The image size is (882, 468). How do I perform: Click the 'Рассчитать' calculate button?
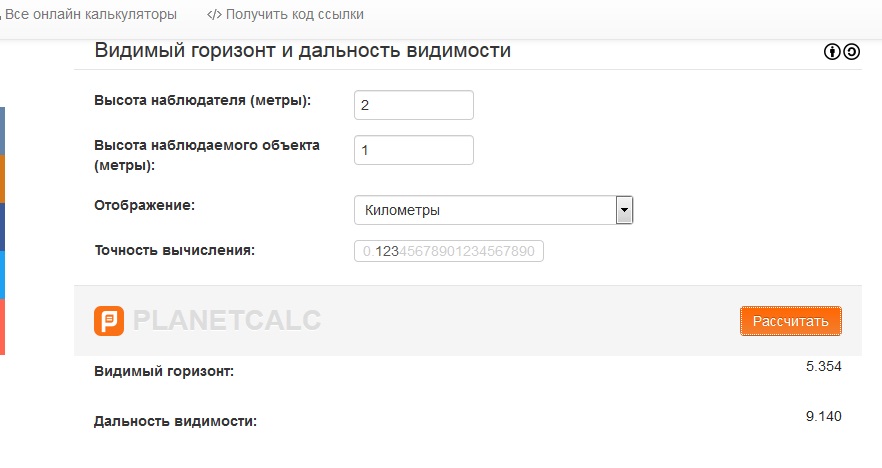tap(790, 321)
